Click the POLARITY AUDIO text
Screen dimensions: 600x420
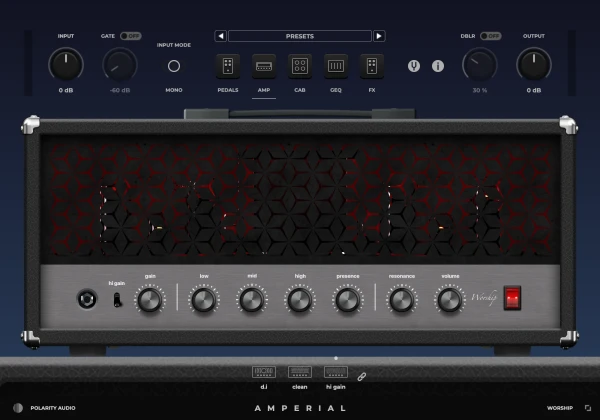[x=53, y=408]
